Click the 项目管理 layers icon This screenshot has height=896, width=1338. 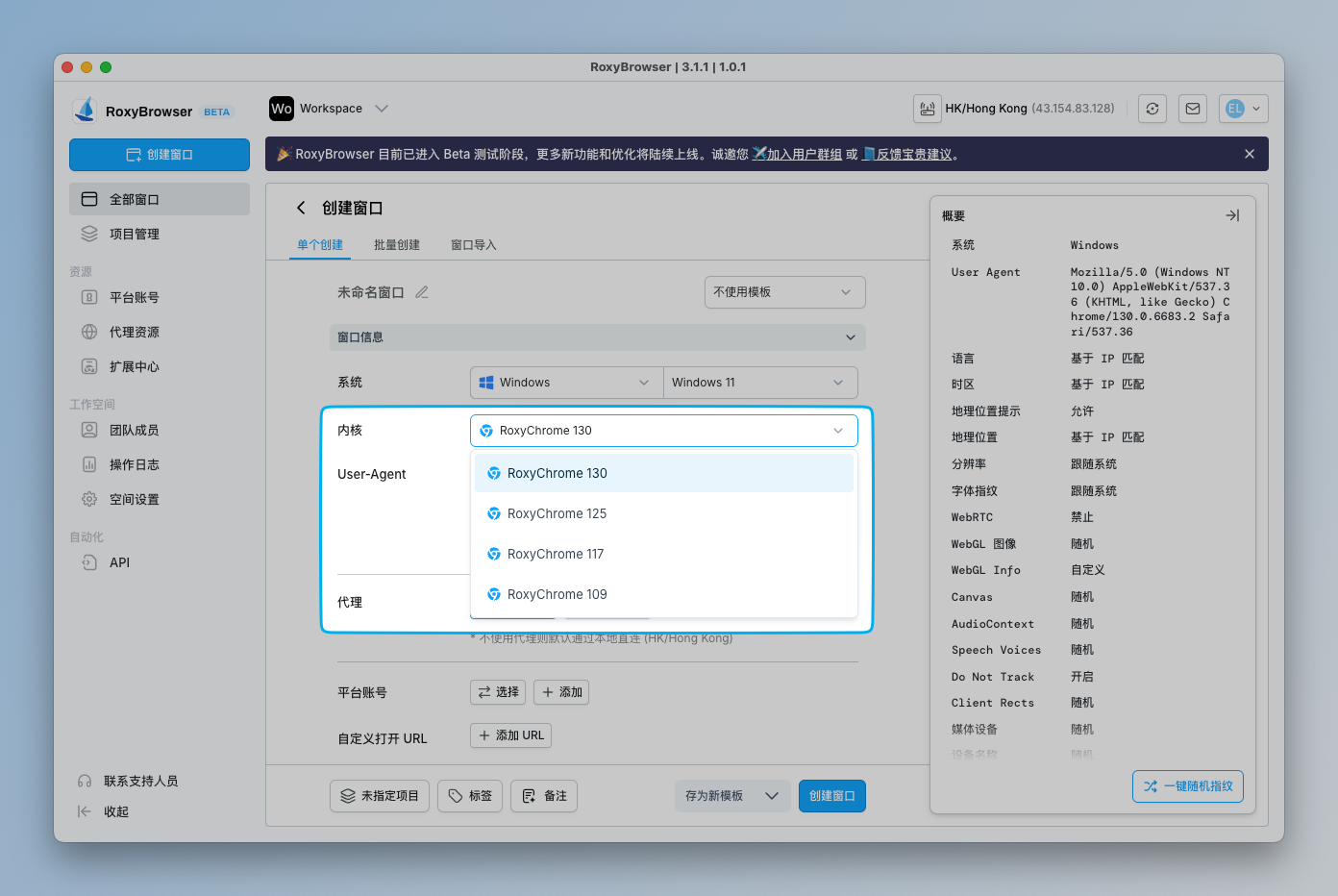(x=89, y=234)
